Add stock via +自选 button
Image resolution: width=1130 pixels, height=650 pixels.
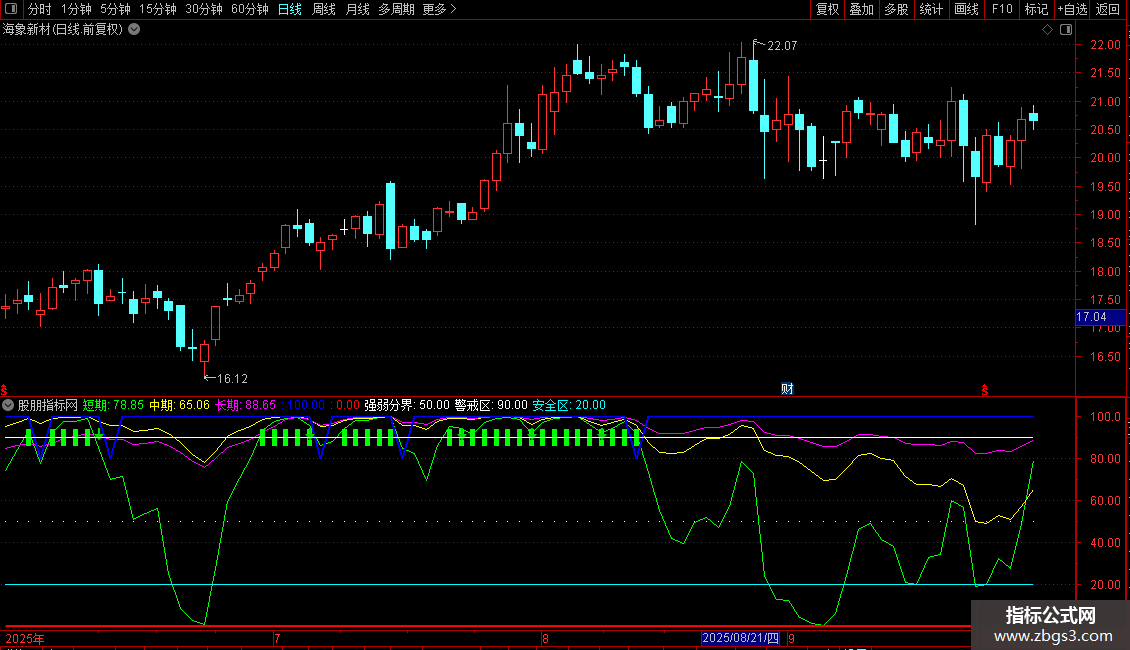coord(1072,9)
